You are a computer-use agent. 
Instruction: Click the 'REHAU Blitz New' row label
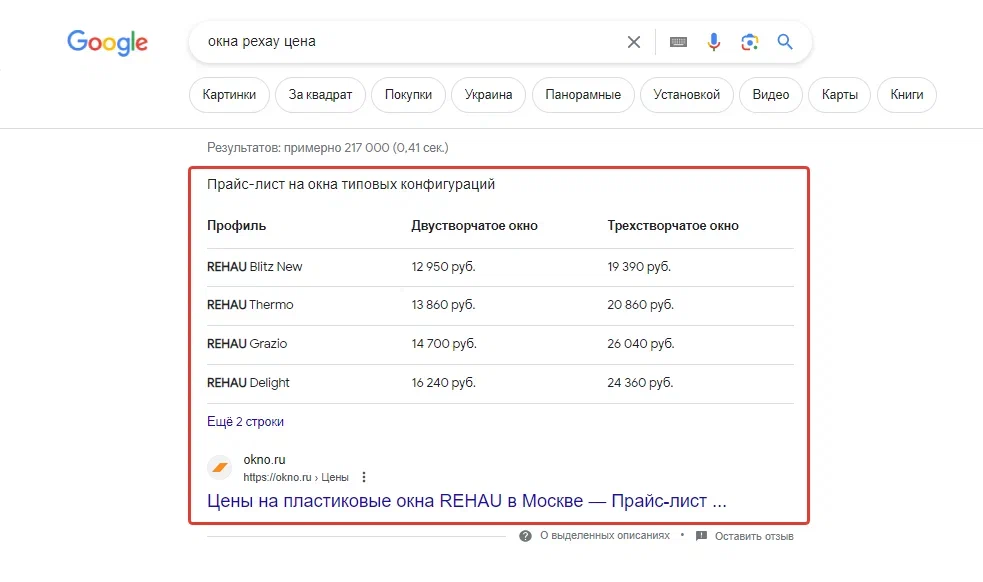255,267
